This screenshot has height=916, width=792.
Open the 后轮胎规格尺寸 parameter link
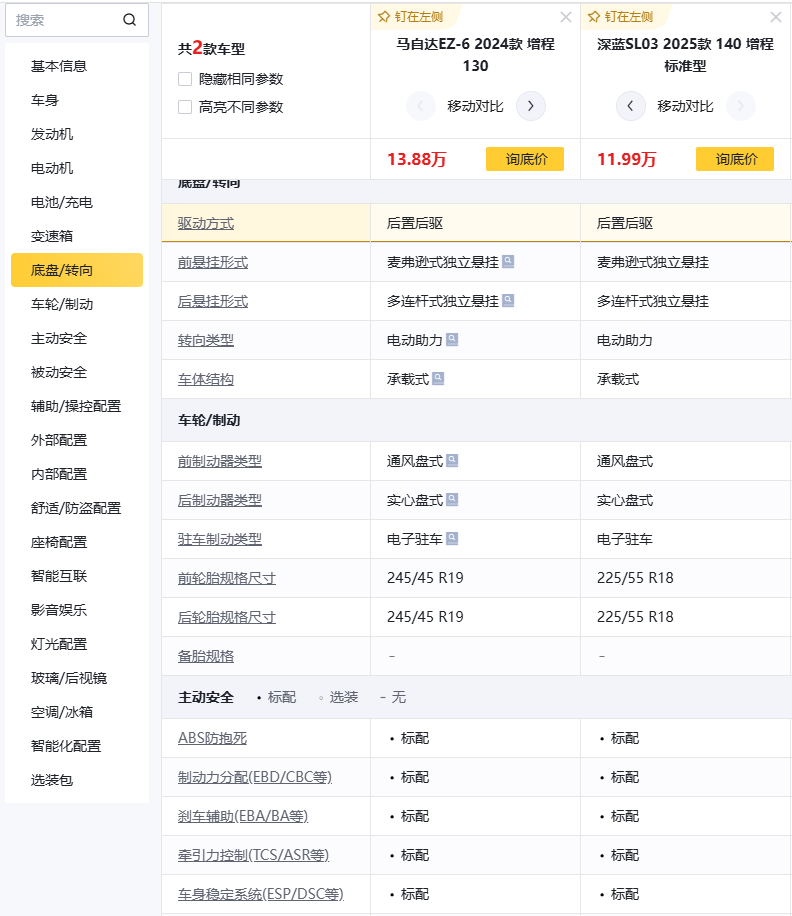coord(227,617)
